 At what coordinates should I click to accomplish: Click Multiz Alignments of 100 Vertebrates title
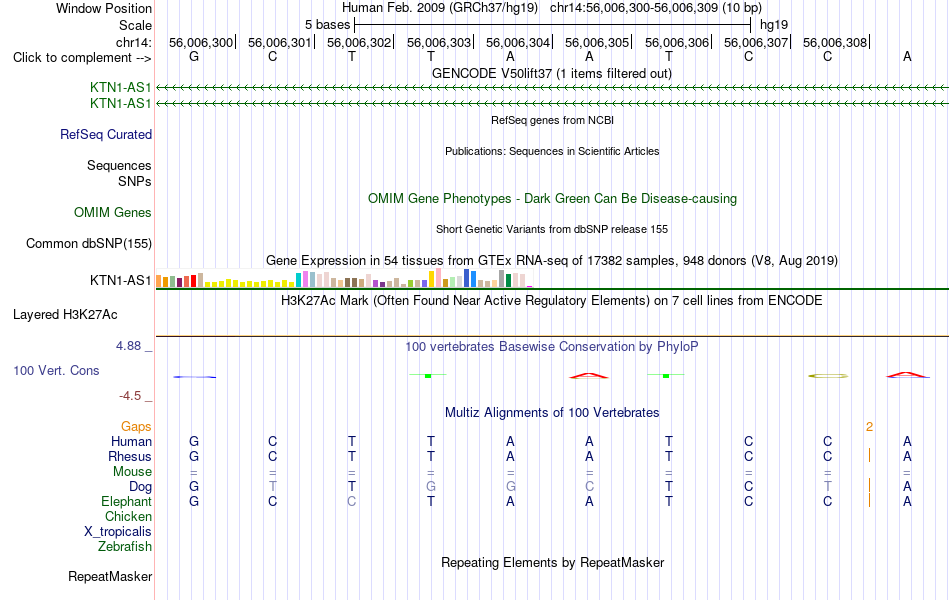tap(552, 413)
